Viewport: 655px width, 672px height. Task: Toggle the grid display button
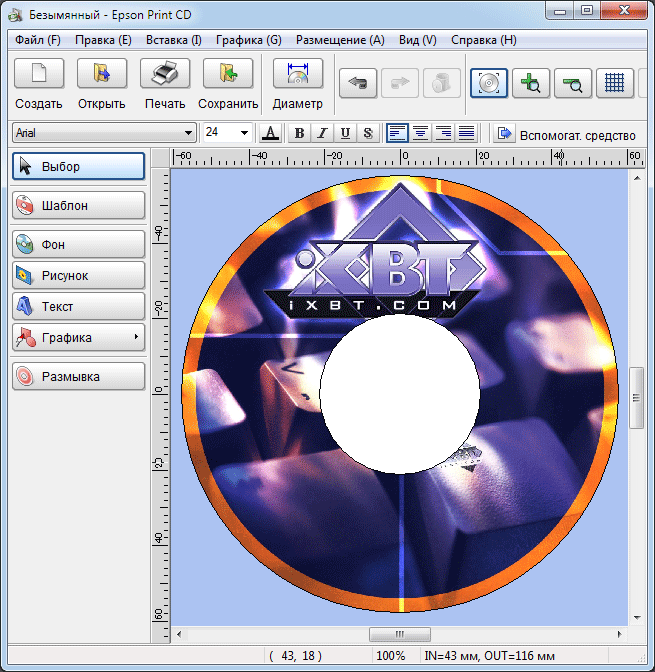(x=615, y=83)
